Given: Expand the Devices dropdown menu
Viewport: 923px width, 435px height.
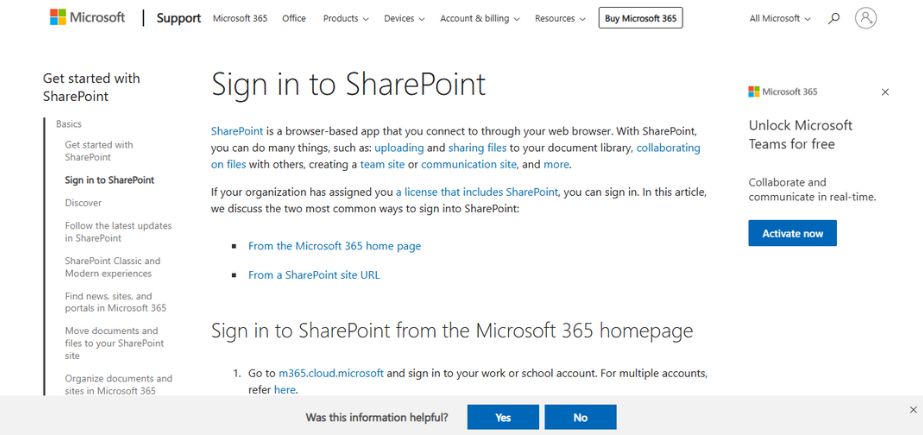Looking at the screenshot, I should coord(404,19).
